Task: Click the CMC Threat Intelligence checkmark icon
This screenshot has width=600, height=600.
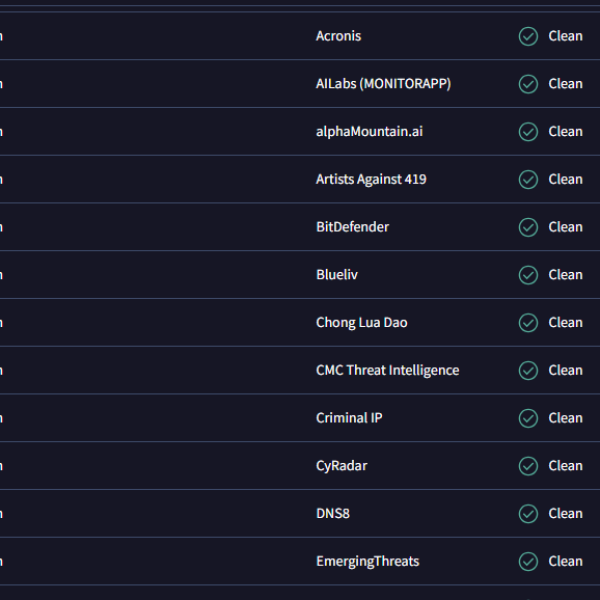Action: click(528, 371)
